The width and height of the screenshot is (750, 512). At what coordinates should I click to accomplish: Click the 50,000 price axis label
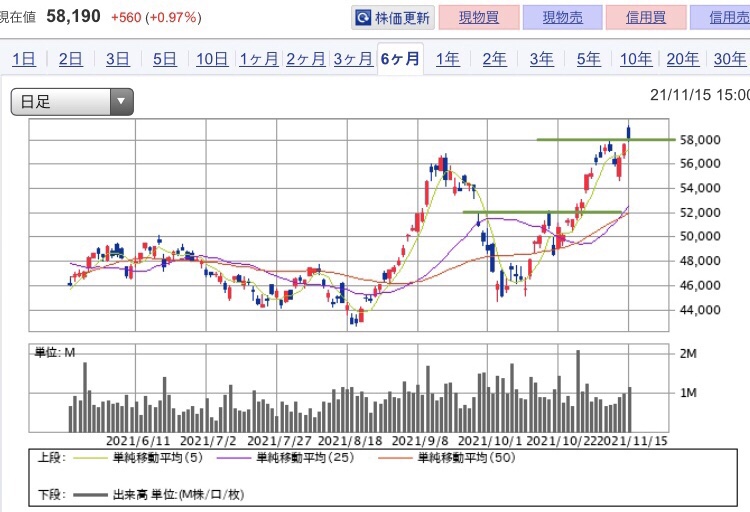click(x=700, y=236)
